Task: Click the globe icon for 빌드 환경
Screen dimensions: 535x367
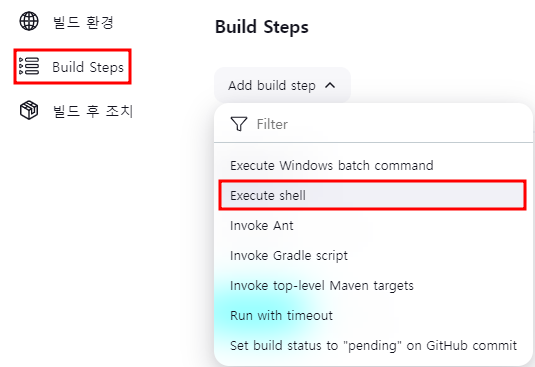Action: tap(29, 21)
